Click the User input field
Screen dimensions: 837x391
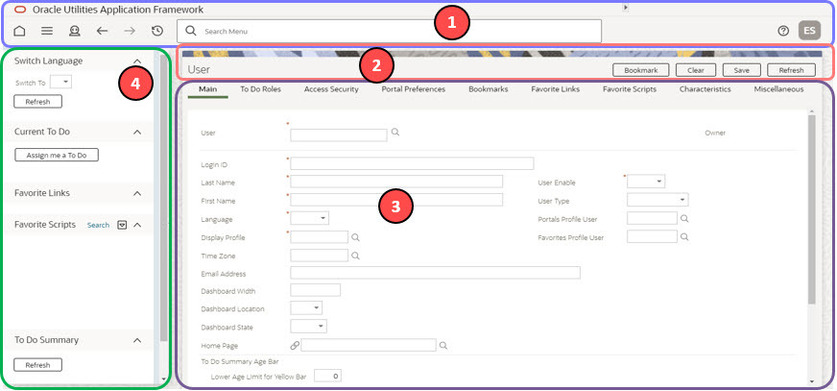tap(338, 135)
